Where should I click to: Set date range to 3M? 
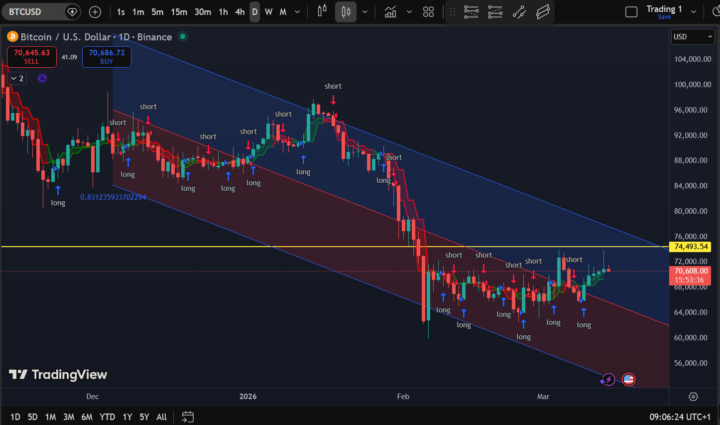(69, 417)
